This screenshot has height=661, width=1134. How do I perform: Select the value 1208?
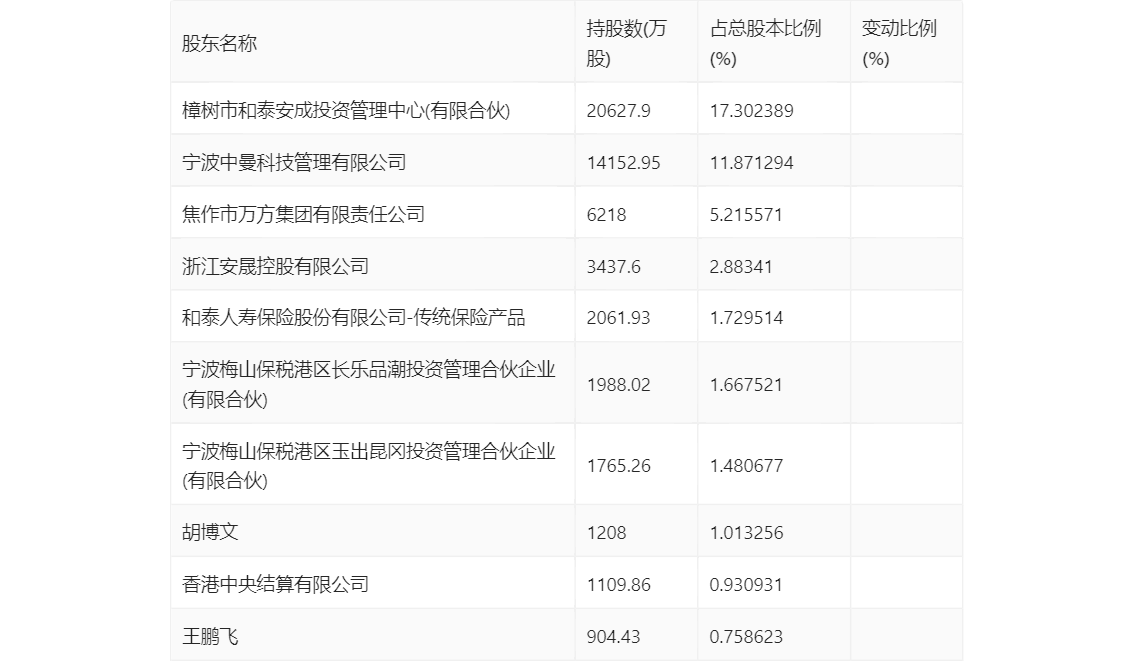click(606, 533)
